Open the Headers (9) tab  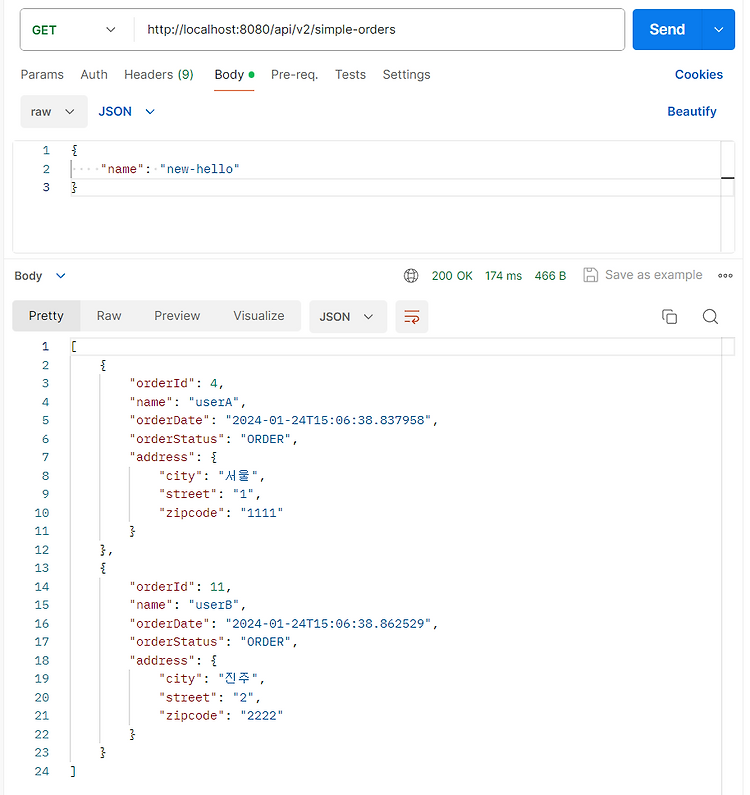pos(159,75)
